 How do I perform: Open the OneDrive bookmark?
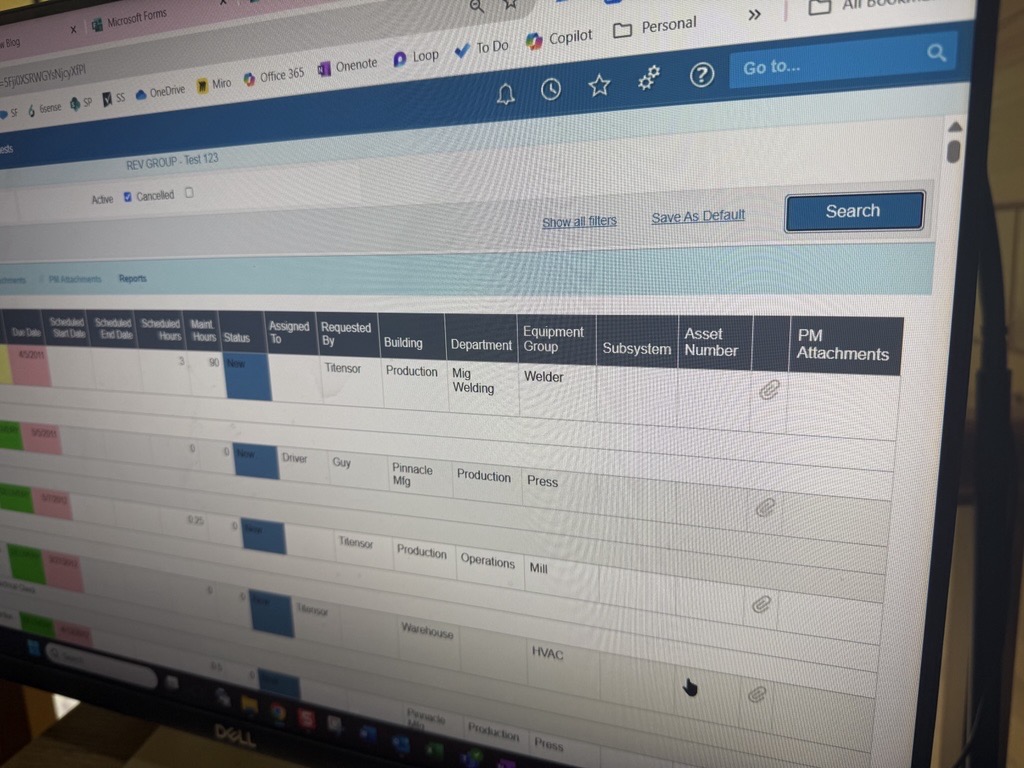click(x=161, y=92)
